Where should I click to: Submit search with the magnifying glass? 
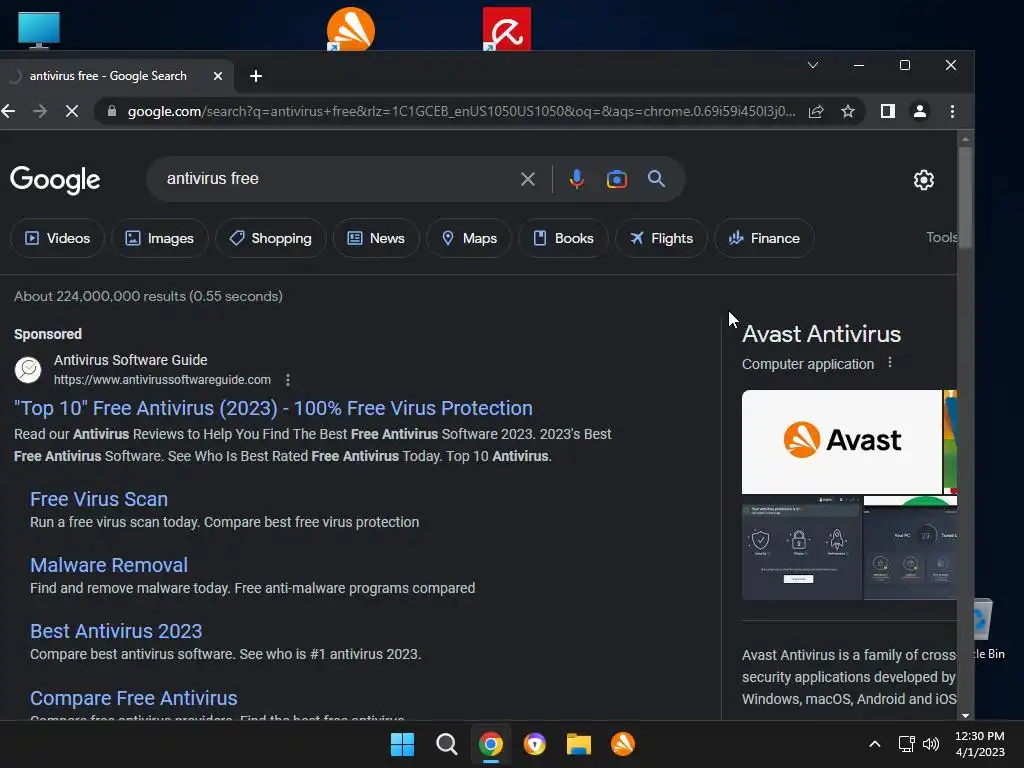(x=656, y=178)
